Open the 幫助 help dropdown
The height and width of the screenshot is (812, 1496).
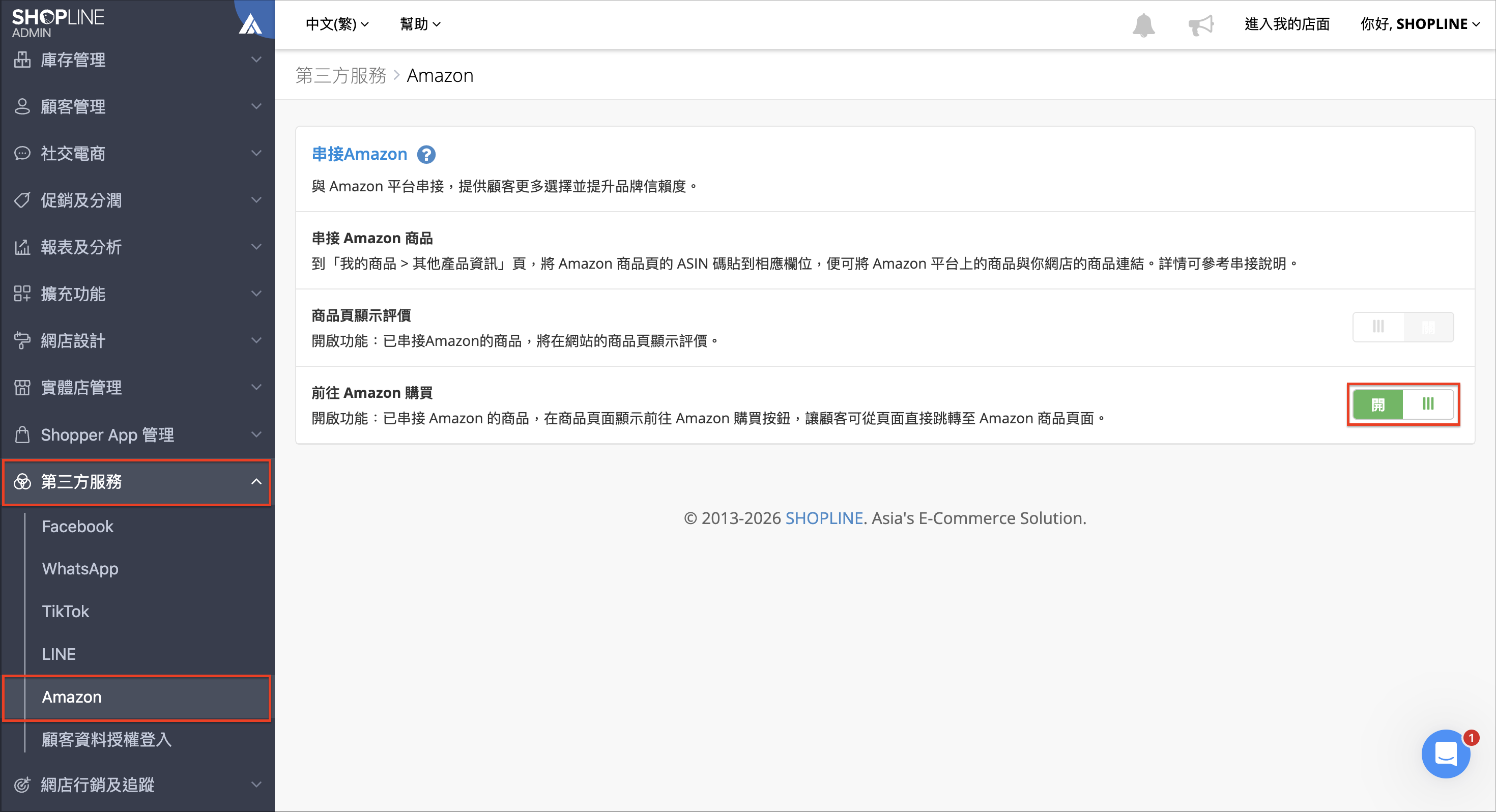[x=420, y=24]
